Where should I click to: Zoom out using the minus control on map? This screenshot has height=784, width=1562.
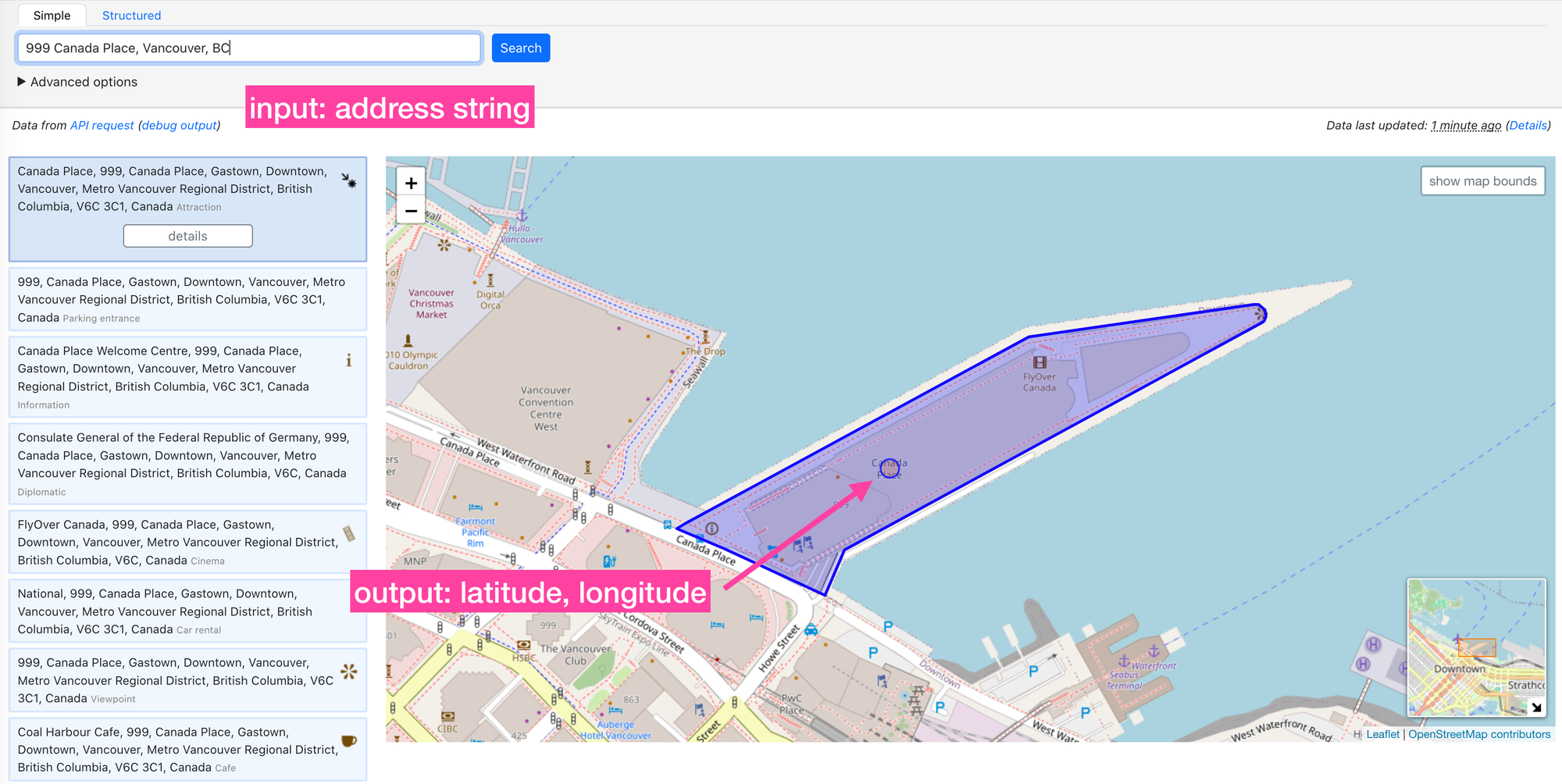click(x=410, y=210)
